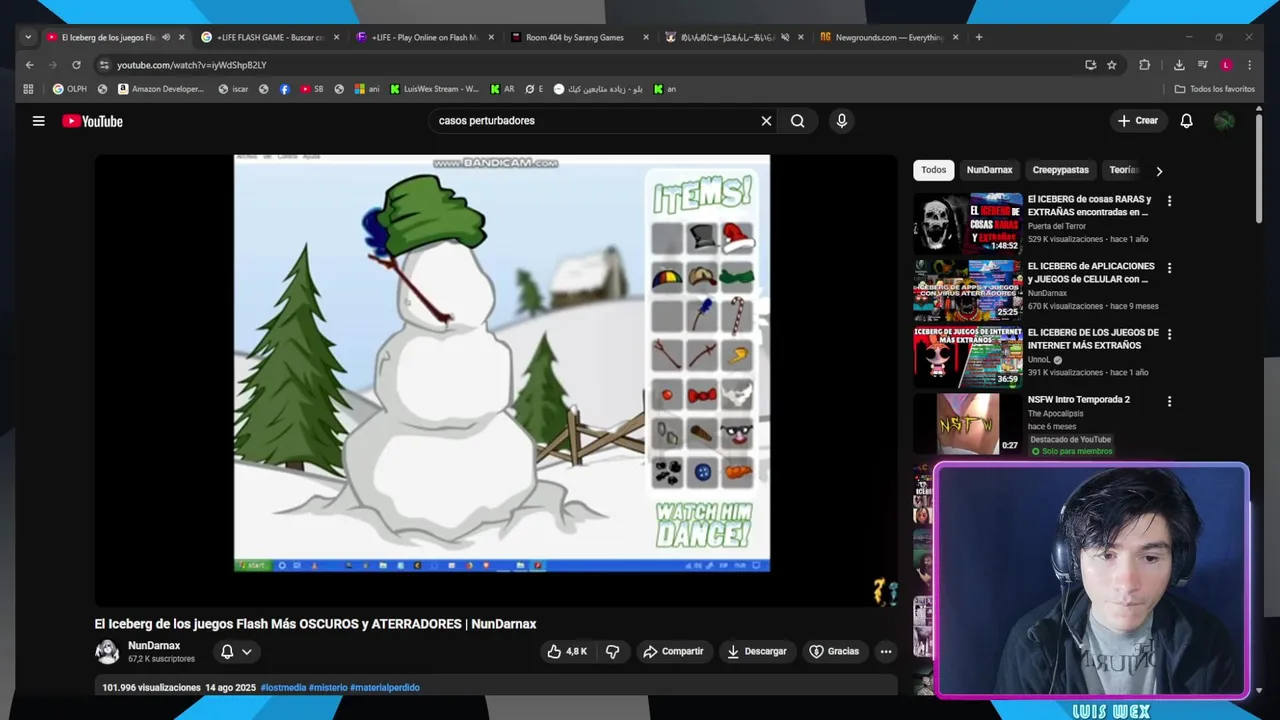Click Watch Him Dance in game video
1280x720 pixels.
703,524
